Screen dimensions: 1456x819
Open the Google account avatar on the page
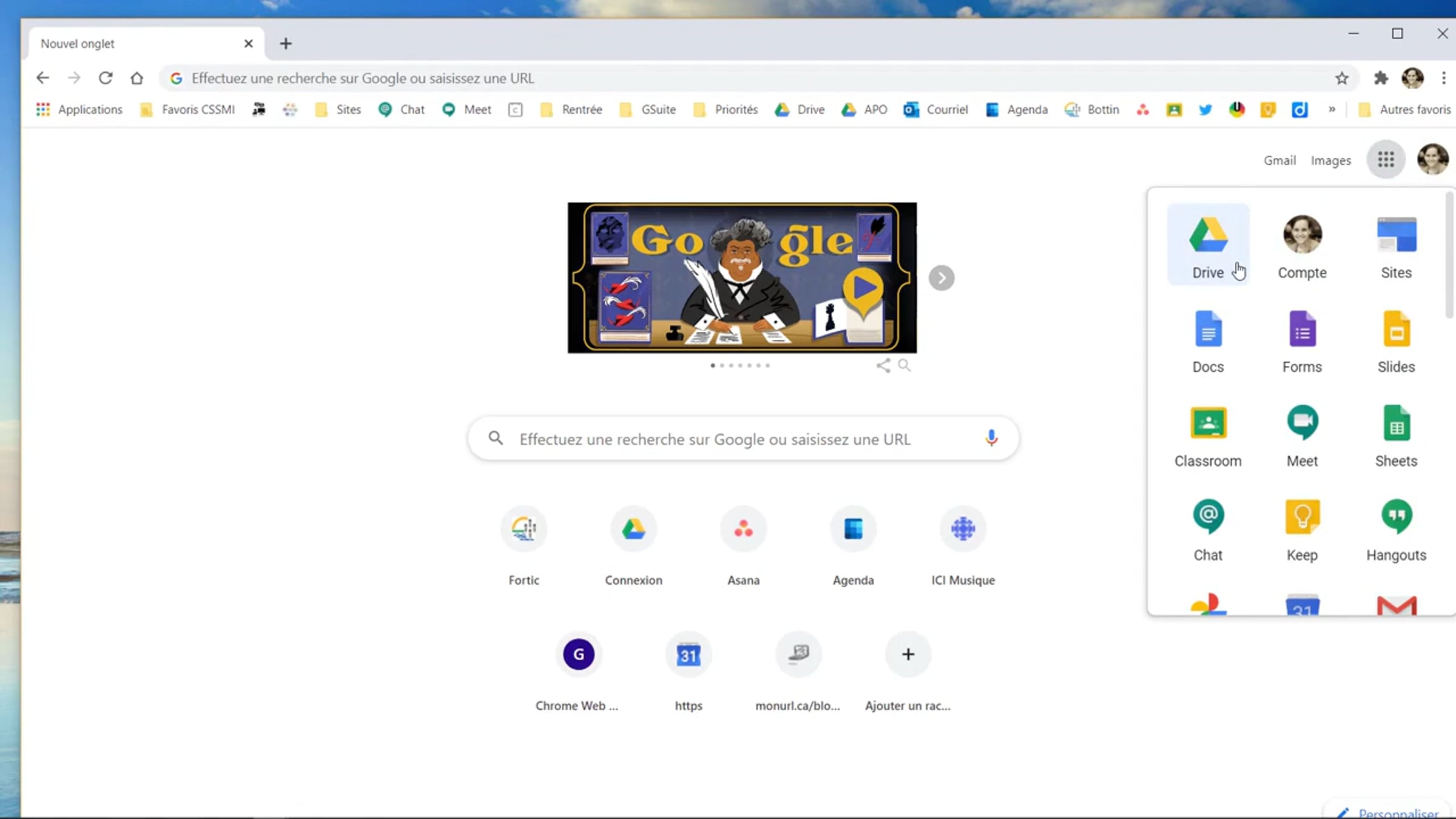tap(1432, 160)
